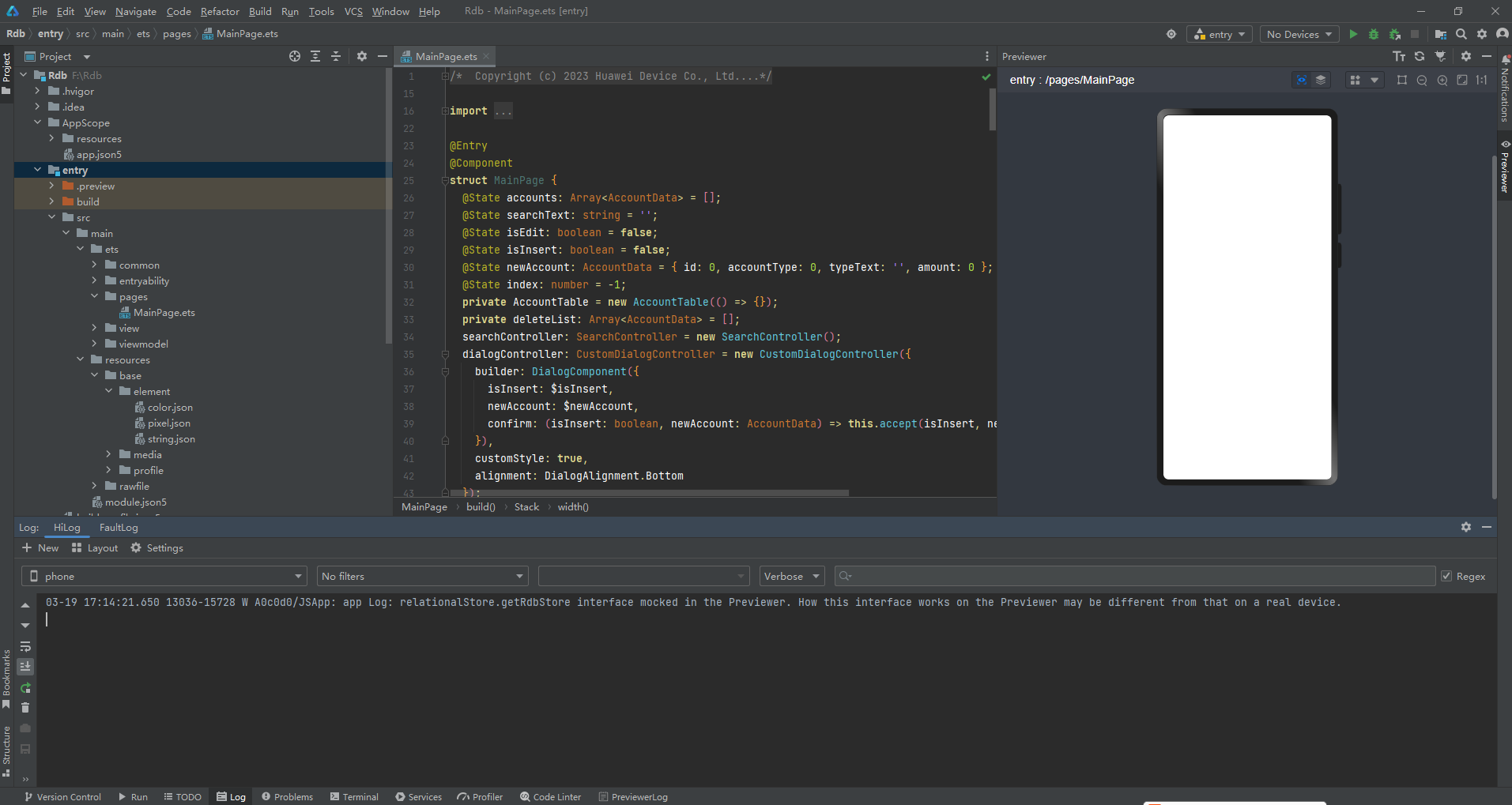This screenshot has height=805, width=1512.
Task: Expand folded import block in editor
Action: tap(503, 111)
